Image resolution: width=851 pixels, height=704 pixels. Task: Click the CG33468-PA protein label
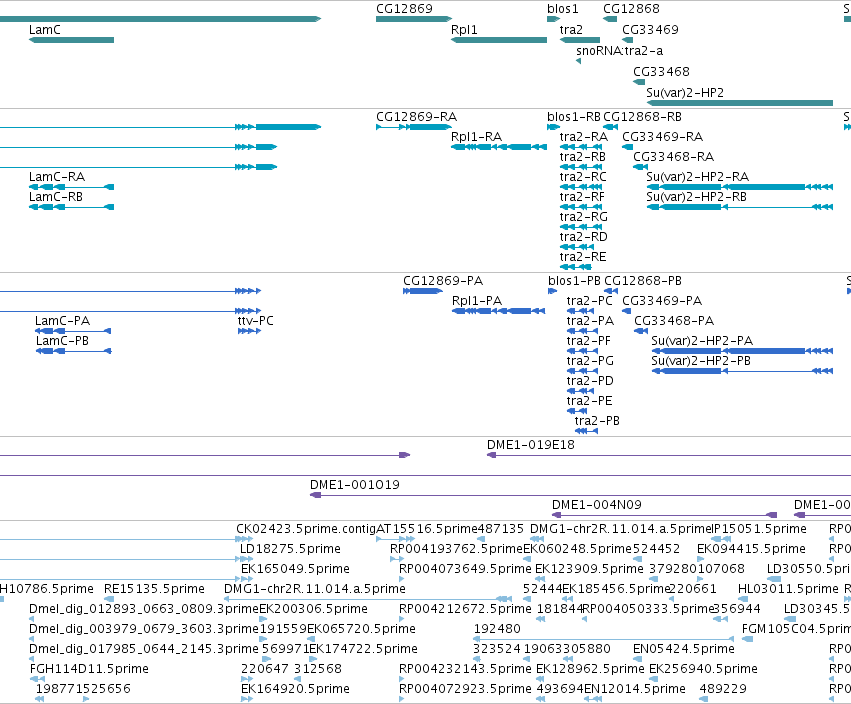(x=674, y=321)
